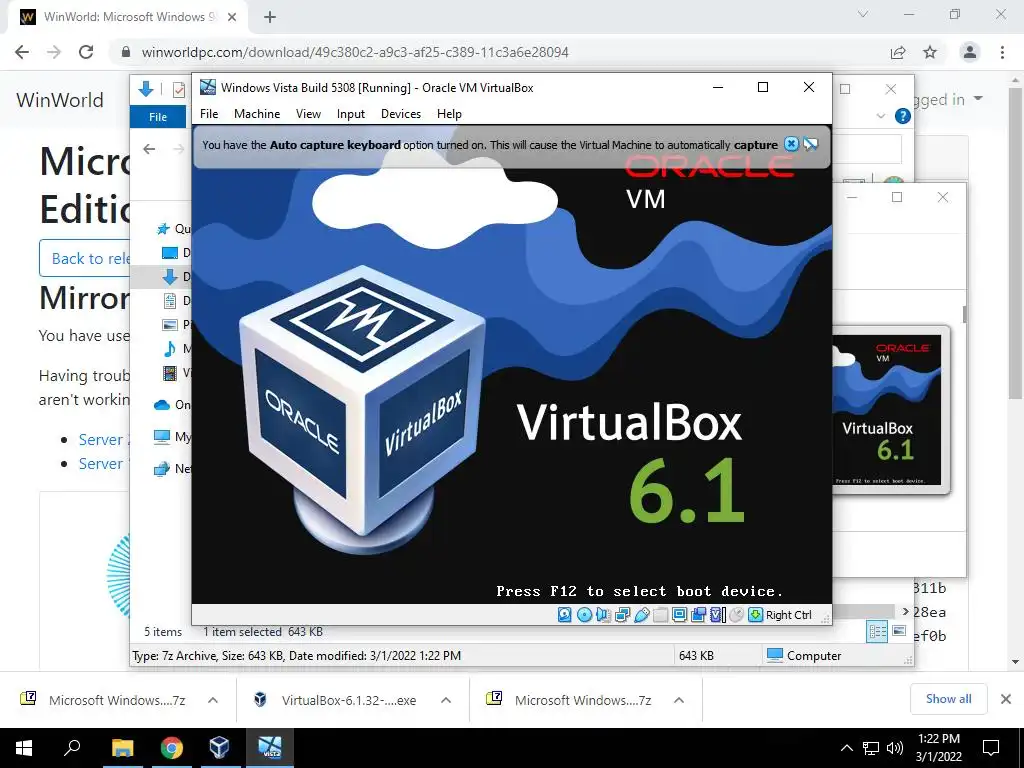Image resolution: width=1024 pixels, height=768 pixels.
Task: Select the Pictures item in Explorer sidebar
Action: click(x=170, y=325)
